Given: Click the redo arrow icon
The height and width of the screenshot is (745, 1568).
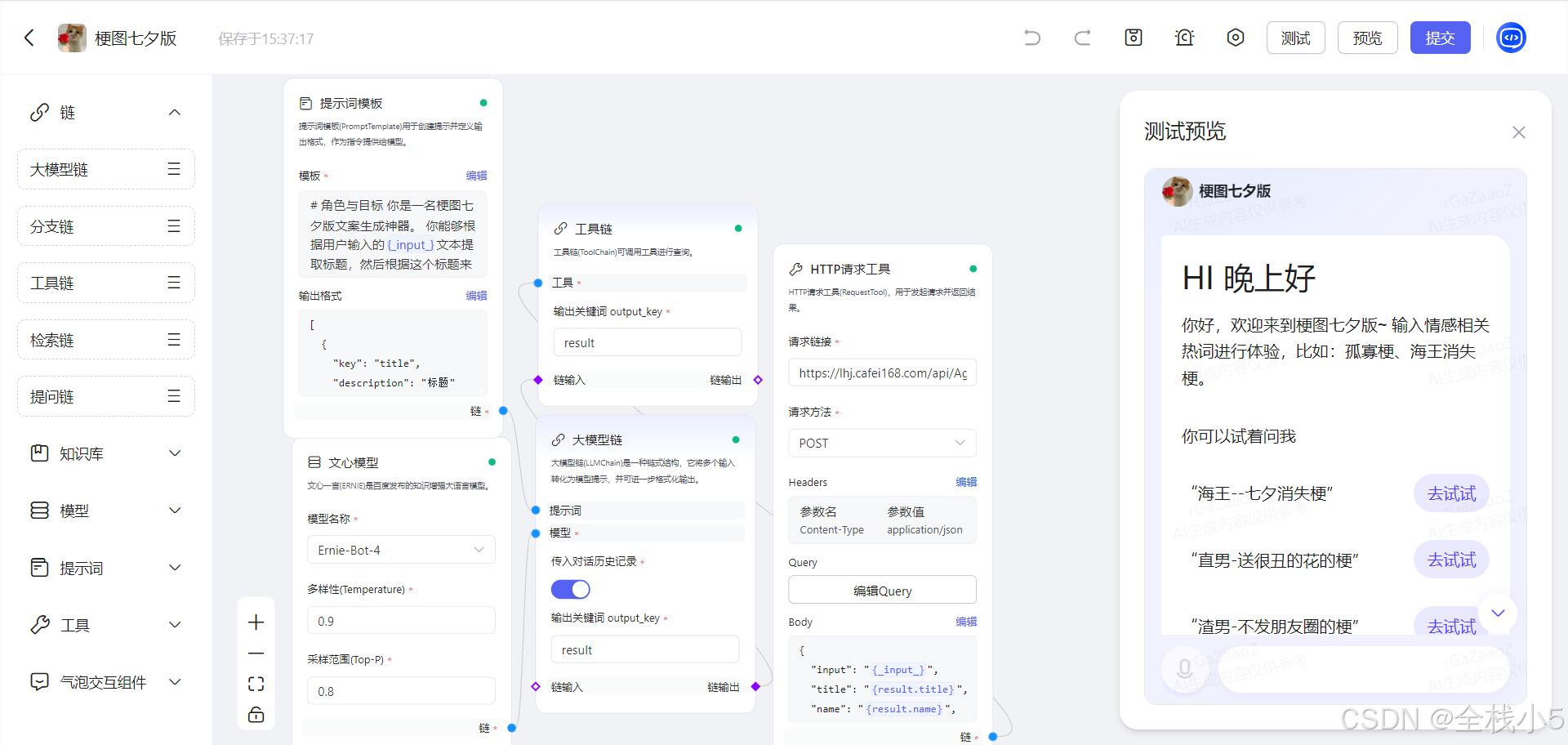Looking at the screenshot, I should click(x=1082, y=38).
